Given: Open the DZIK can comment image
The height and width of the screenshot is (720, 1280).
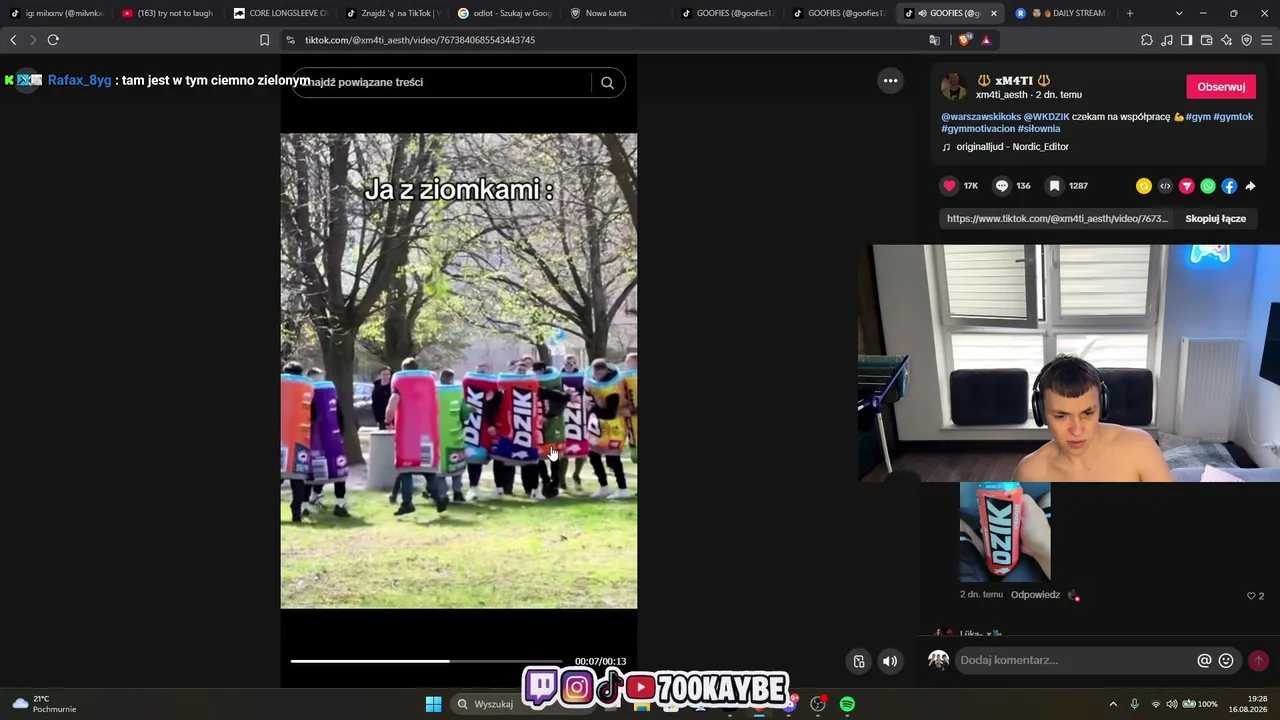Looking at the screenshot, I should click(1005, 532).
